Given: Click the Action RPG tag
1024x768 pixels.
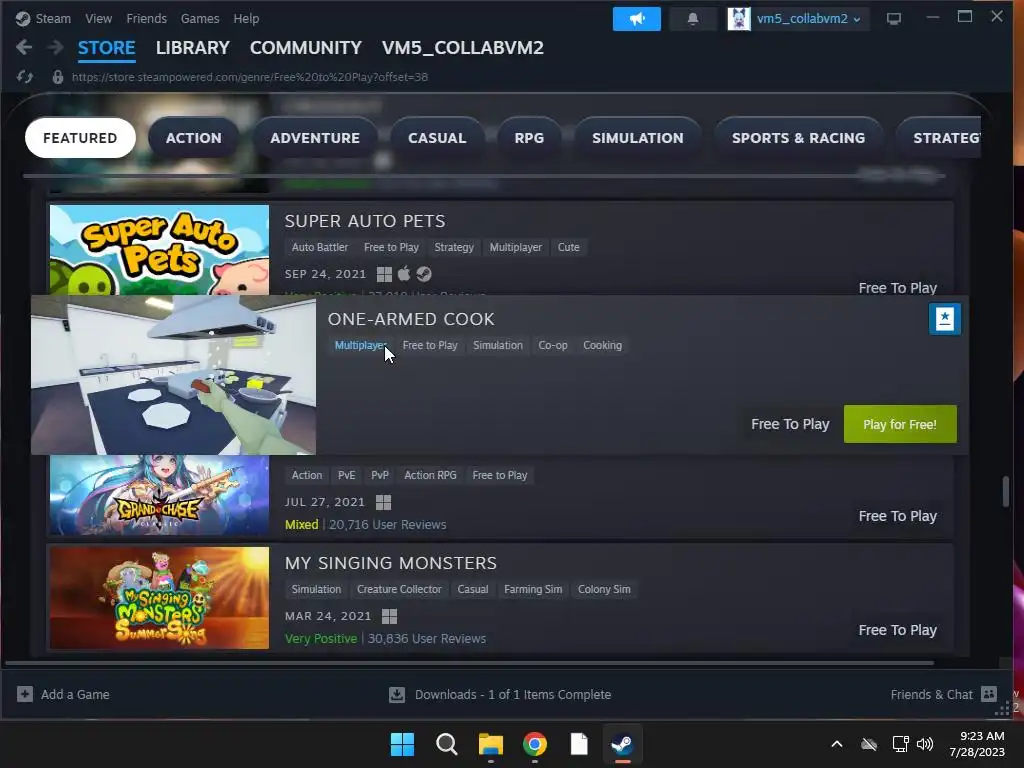Looking at the screenshot, I should (x=430, y=475).
